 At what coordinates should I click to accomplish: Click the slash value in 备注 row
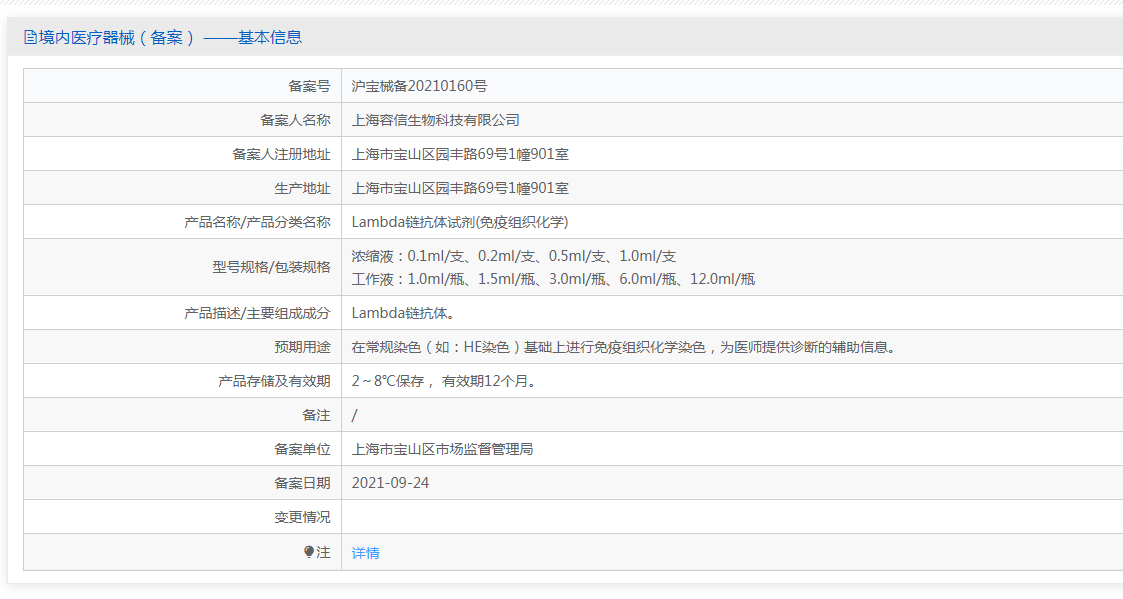[355, 416]
